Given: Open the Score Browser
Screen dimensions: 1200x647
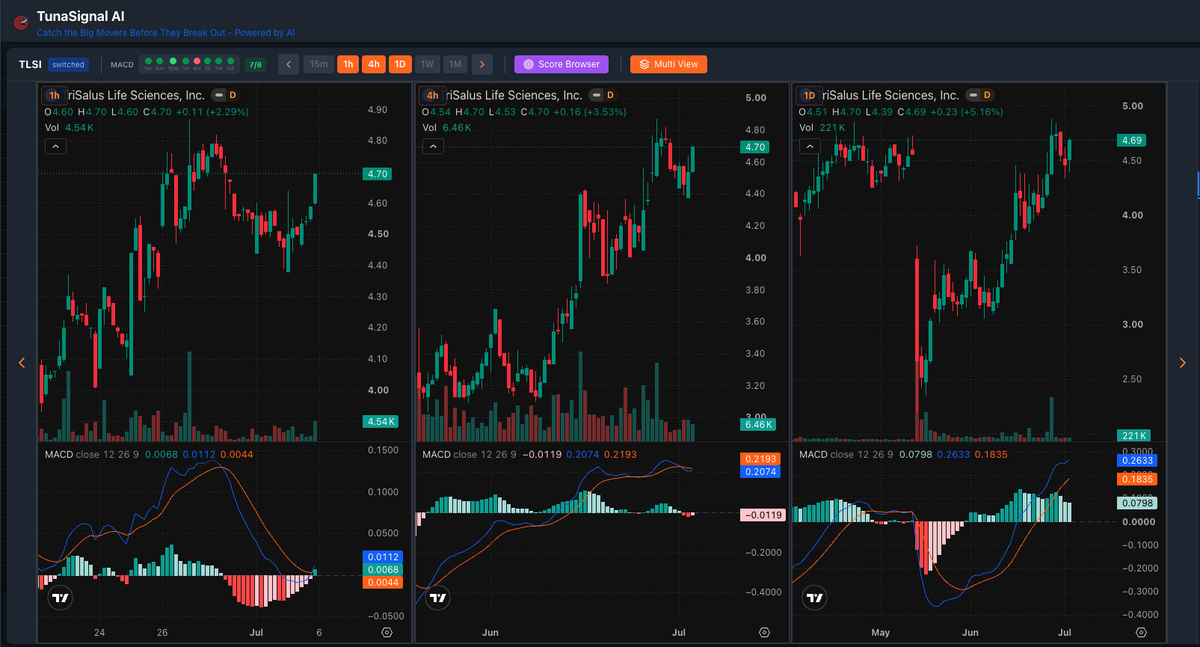Looking at the screenshot, I should coord(561,64).
